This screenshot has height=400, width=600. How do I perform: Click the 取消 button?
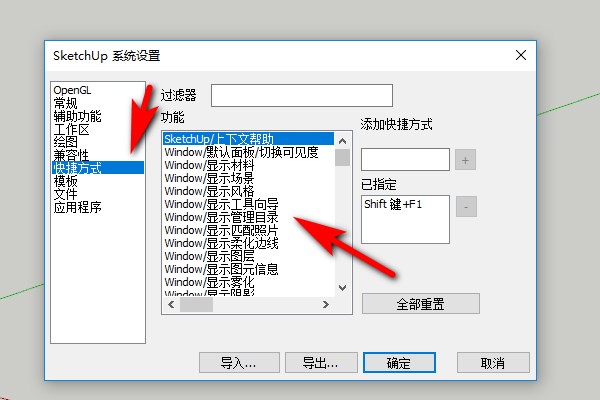[x=493, y=362]
